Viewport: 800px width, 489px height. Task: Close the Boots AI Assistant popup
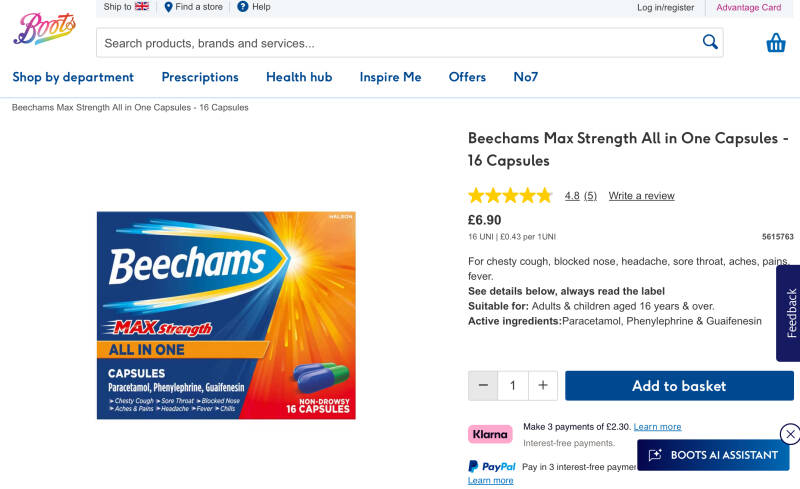[x=790, y=434]
